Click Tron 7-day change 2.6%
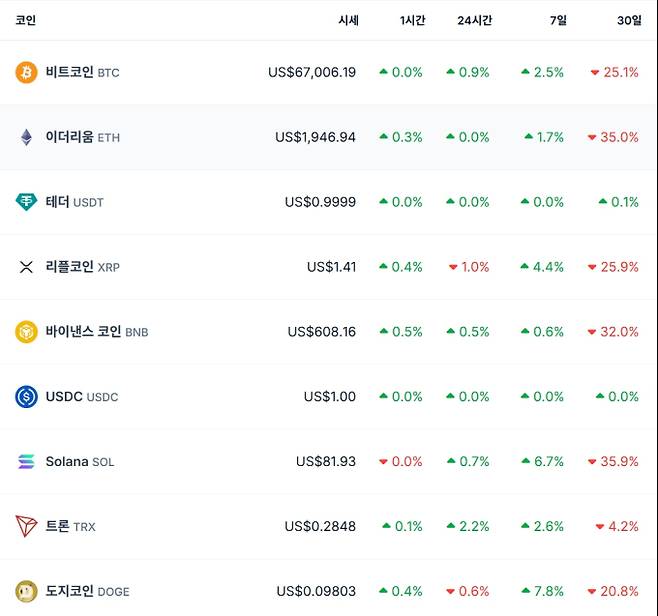658x616 pixels. click(x=542, y=526)
